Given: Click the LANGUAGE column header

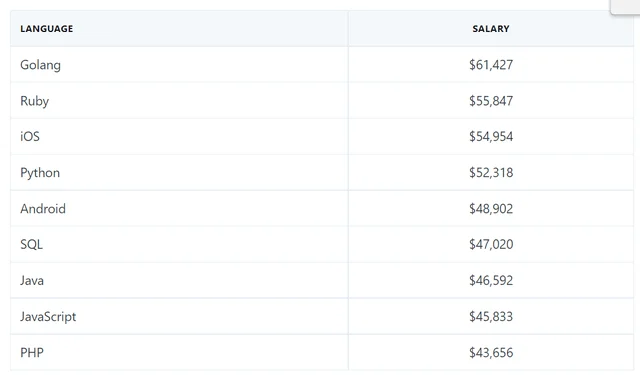Looking at the screenshot, I should pos(47,29).
